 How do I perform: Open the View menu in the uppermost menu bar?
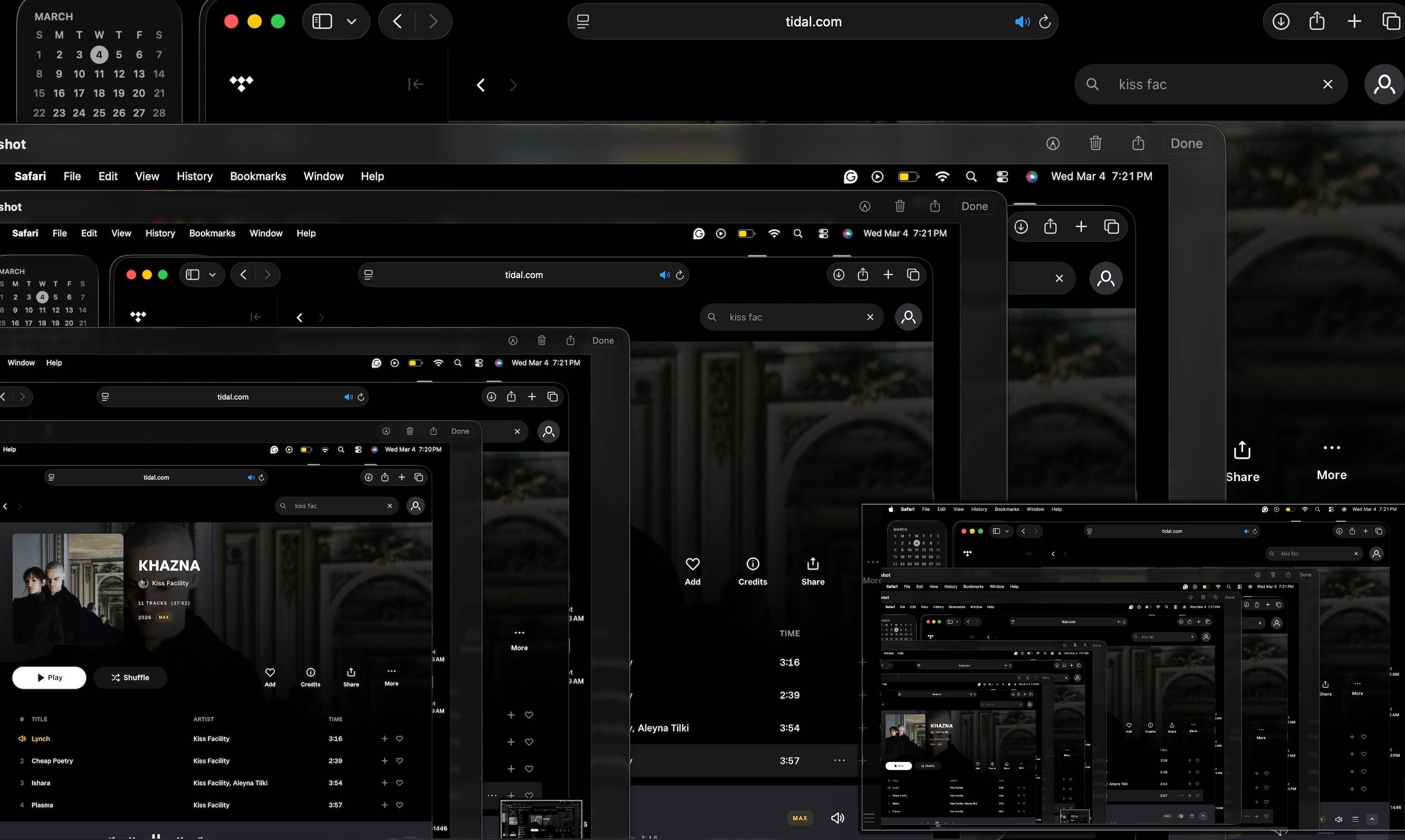click(147, 176)
